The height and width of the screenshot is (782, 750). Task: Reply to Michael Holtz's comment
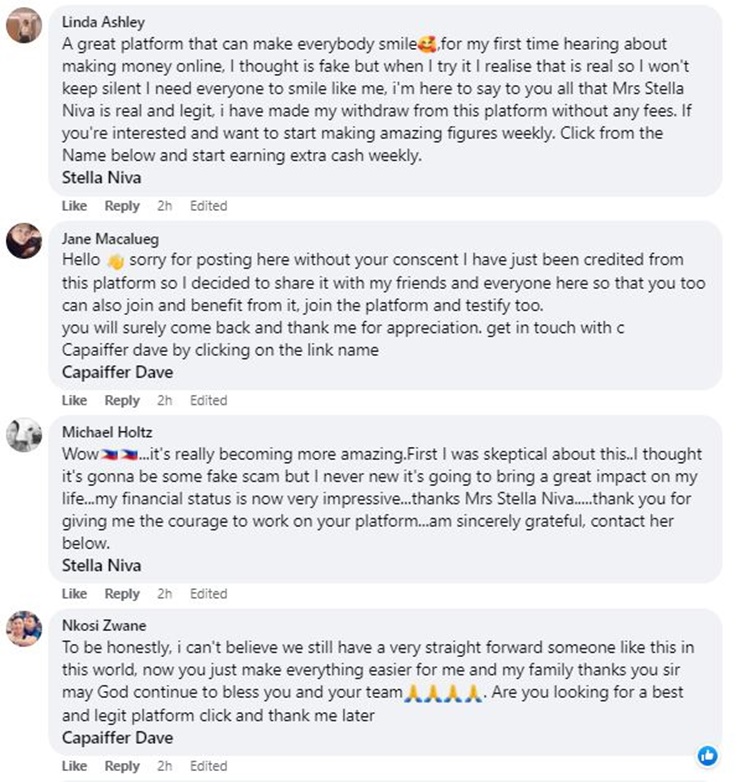click(122, 594)
